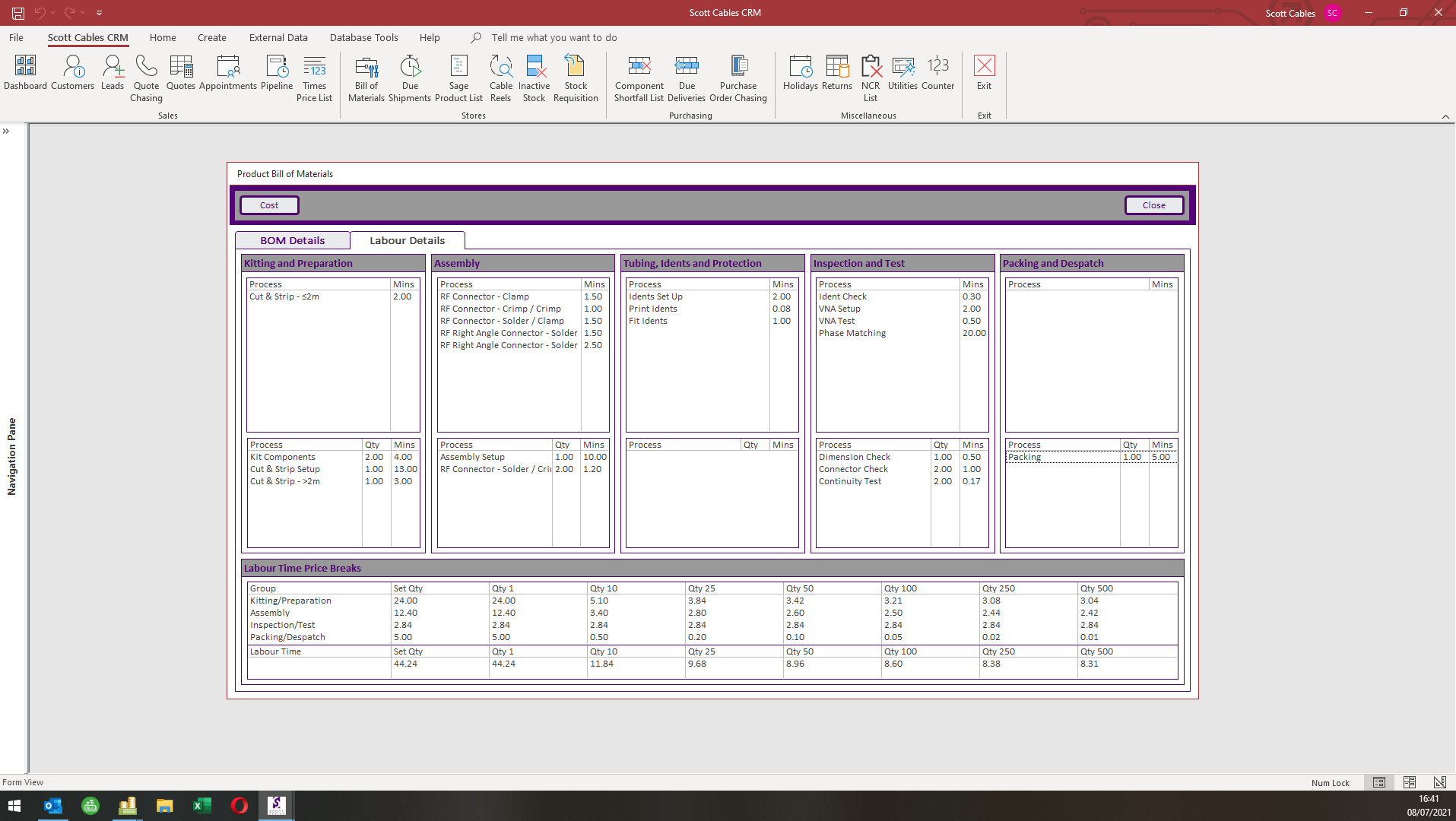The image size is (1456, 821).
Task: Open Opera browser from the taskbar
Action: (x=239, y=806)
